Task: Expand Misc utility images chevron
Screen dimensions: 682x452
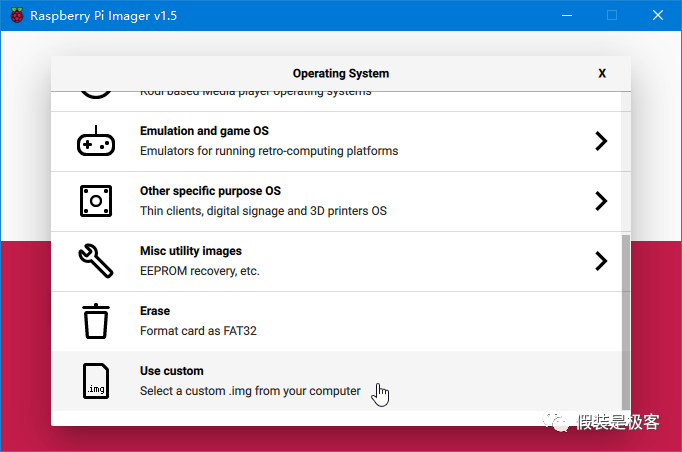Action: click(601, 261)
